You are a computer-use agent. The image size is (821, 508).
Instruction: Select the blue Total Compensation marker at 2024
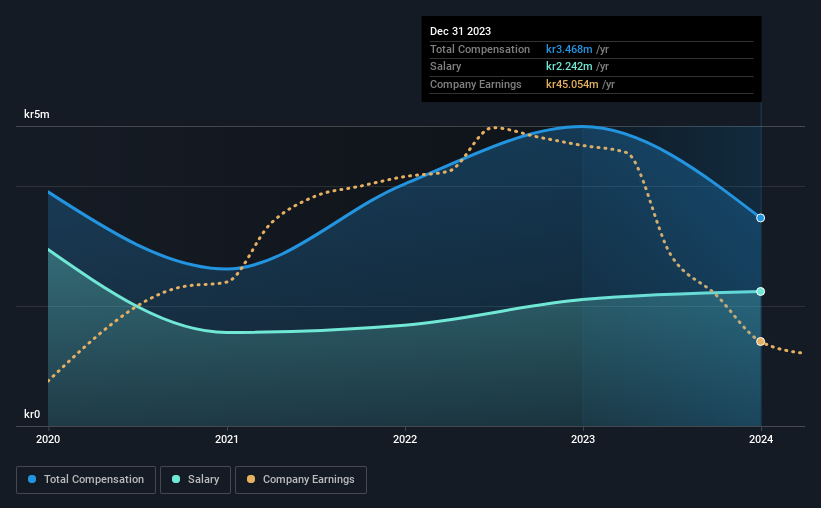[x=760, y=218]
